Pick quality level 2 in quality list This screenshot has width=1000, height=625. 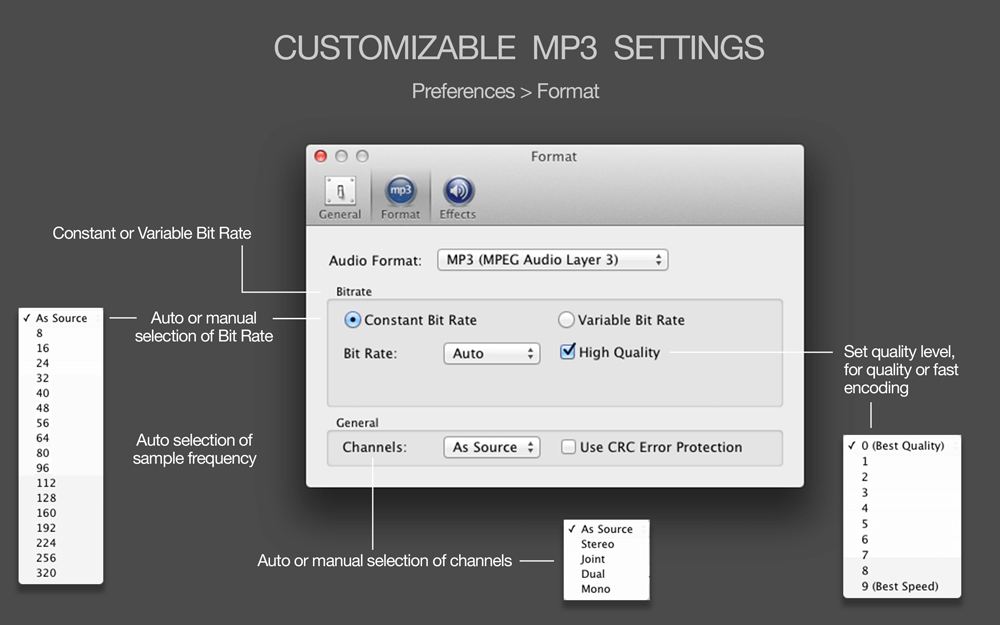[902, 477]
